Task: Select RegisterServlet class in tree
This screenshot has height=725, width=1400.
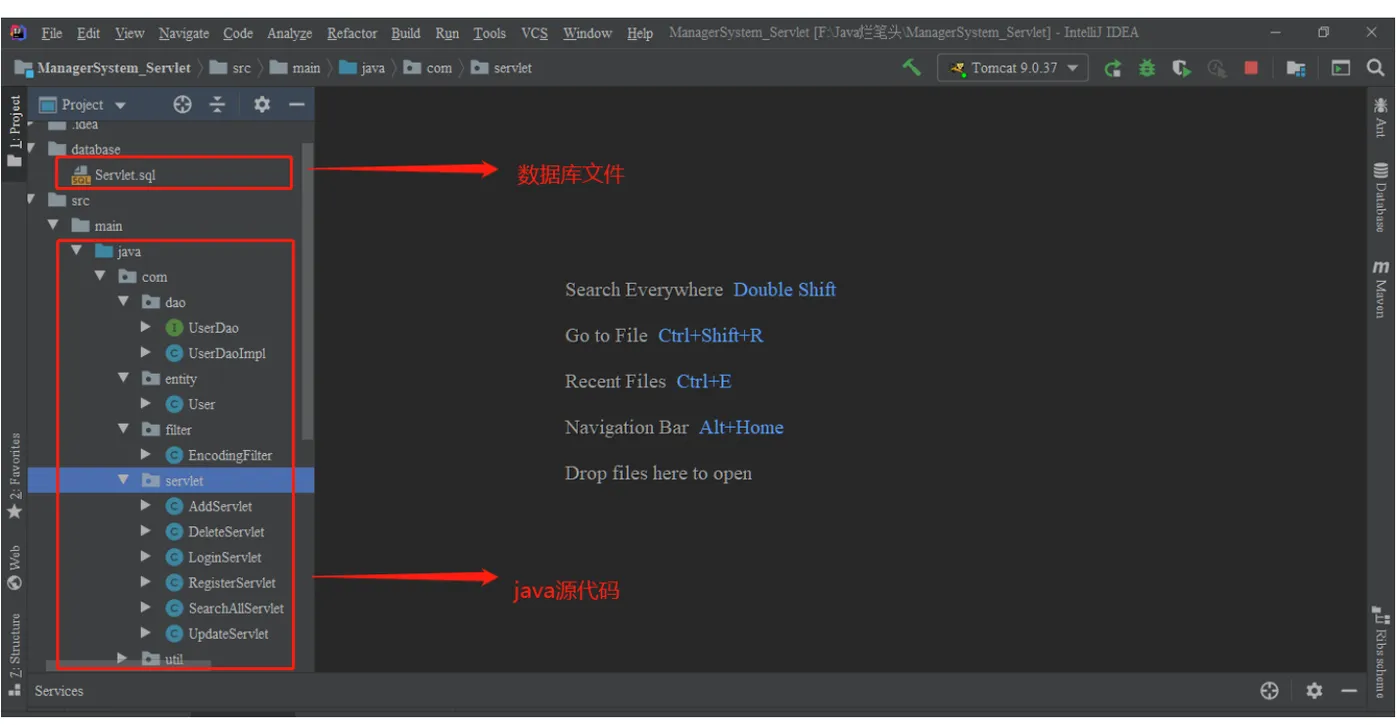Action: point(232,582)
